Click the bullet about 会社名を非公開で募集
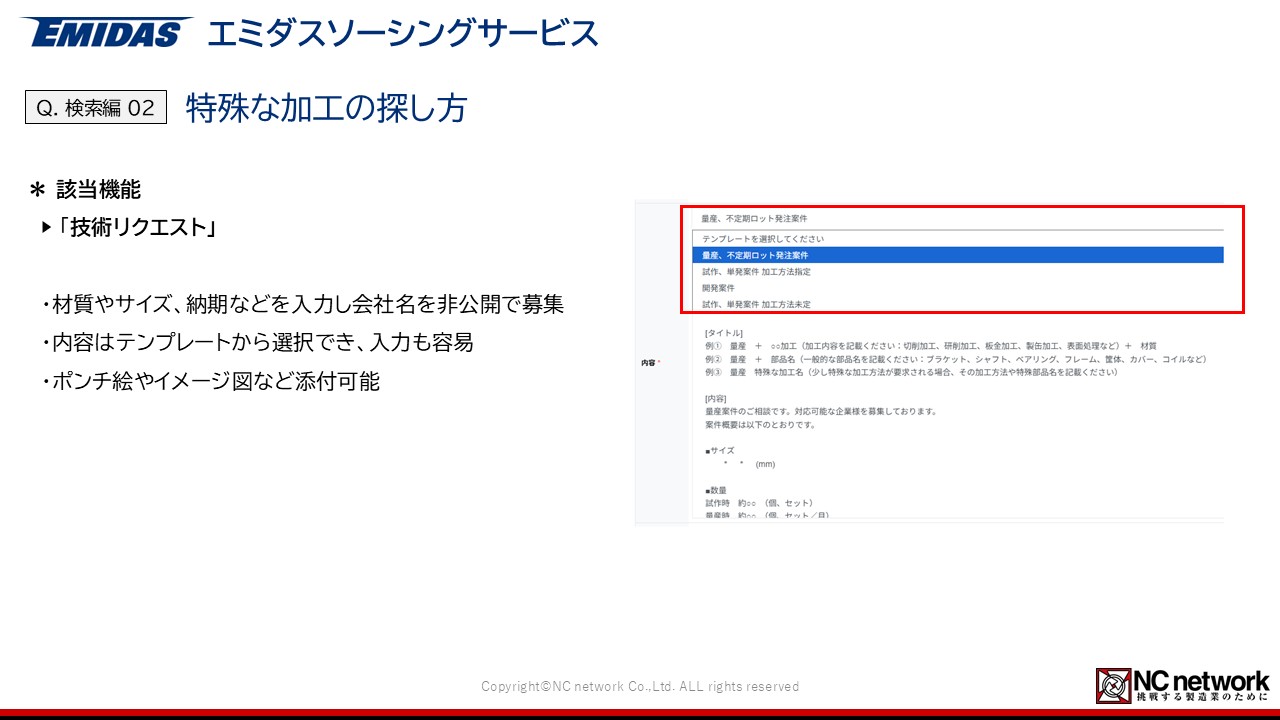The height and width of the screenshot is (720, 1280). (303, 305)
